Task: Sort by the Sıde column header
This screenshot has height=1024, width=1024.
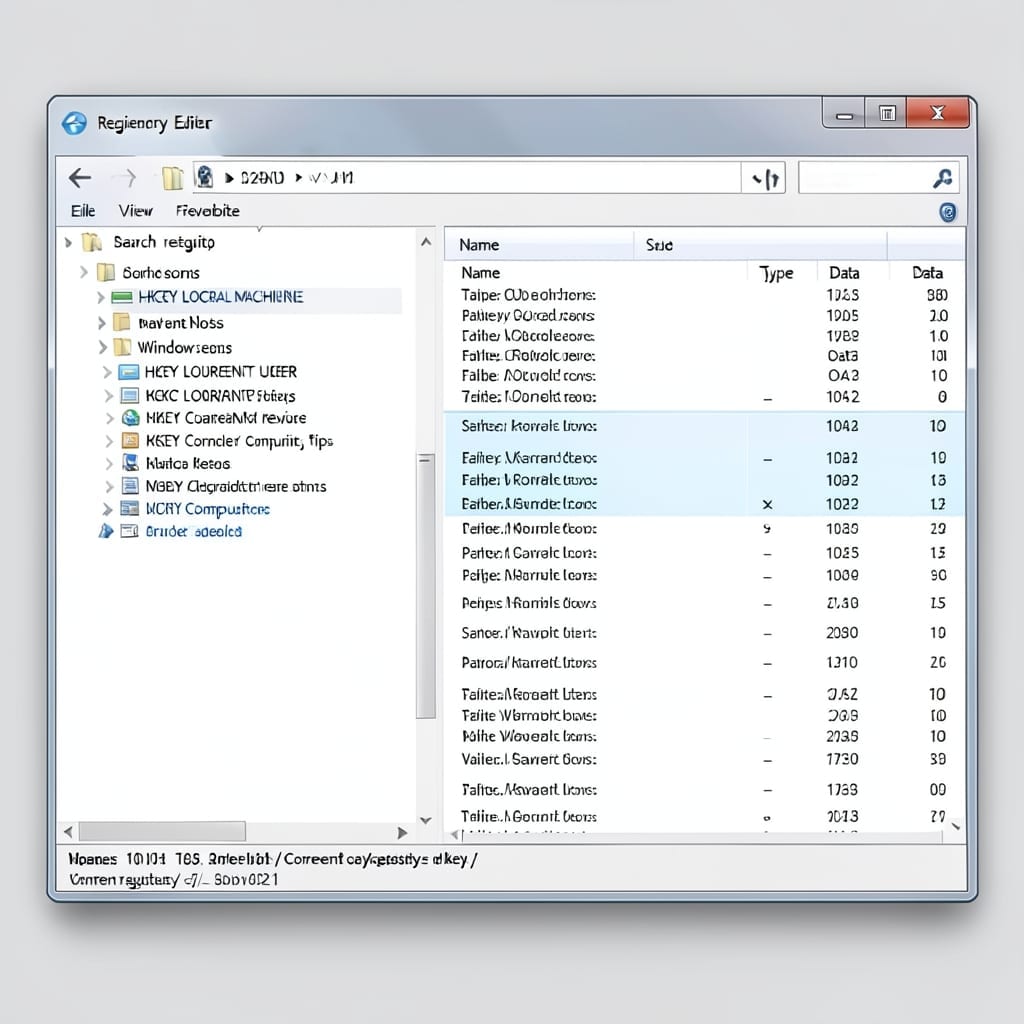Action: [760, 245]
